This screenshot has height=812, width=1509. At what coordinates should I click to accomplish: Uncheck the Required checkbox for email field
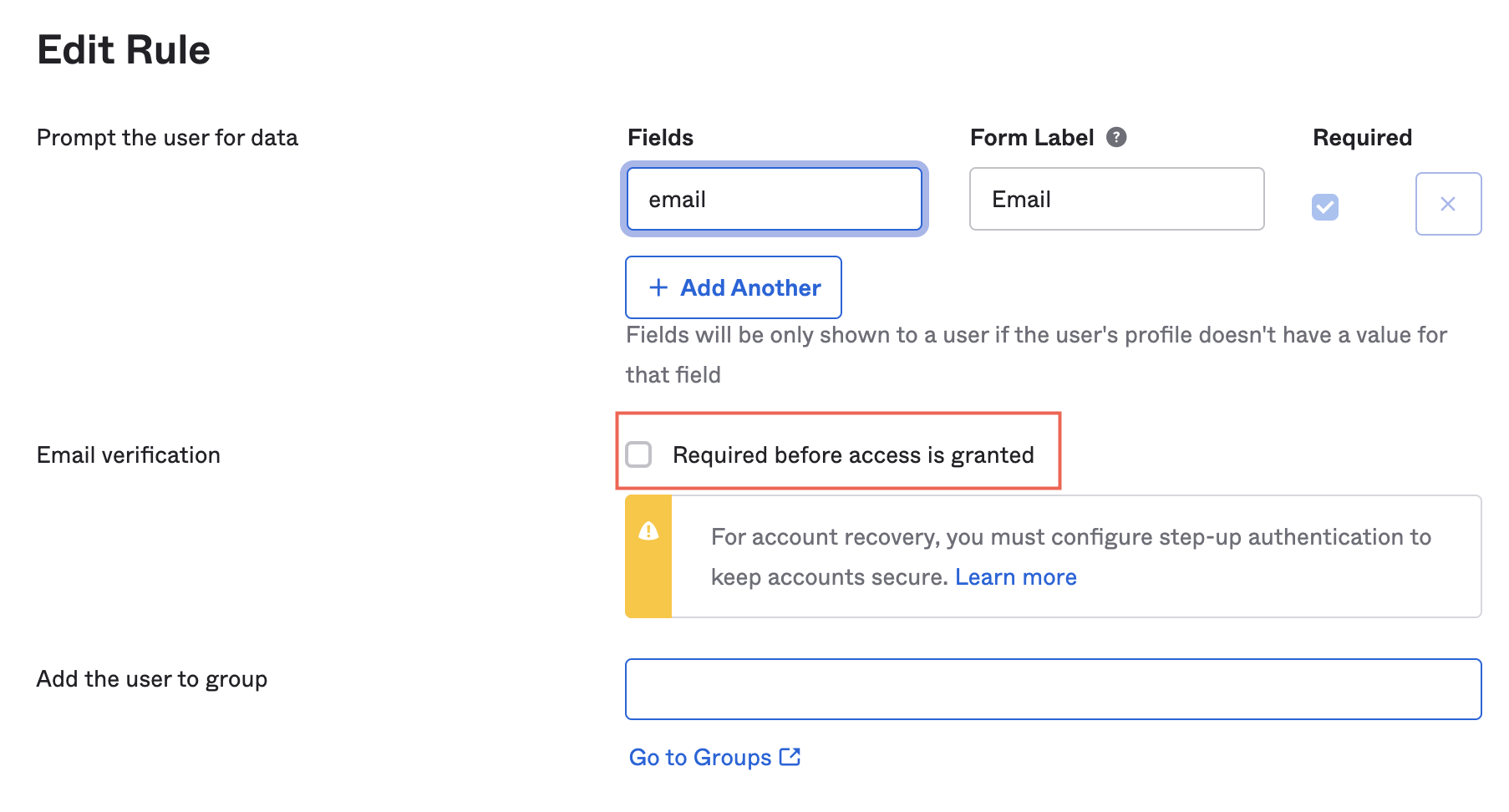pos(1324,206)
